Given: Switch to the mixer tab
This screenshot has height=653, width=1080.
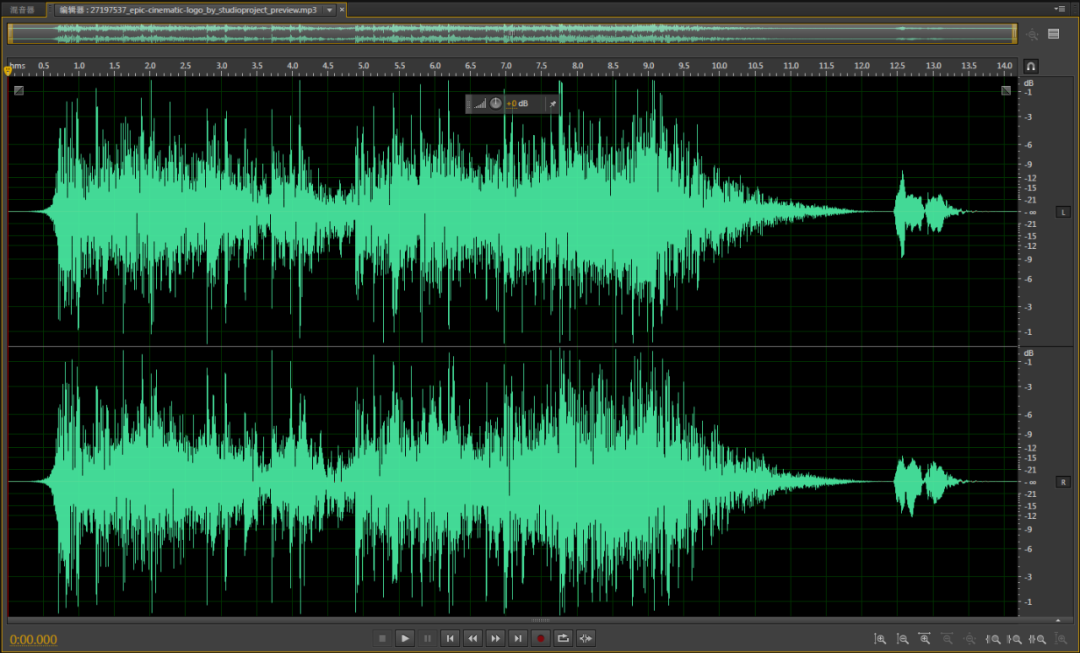Looking at the screenshot, I should click(x=22, y=10).
